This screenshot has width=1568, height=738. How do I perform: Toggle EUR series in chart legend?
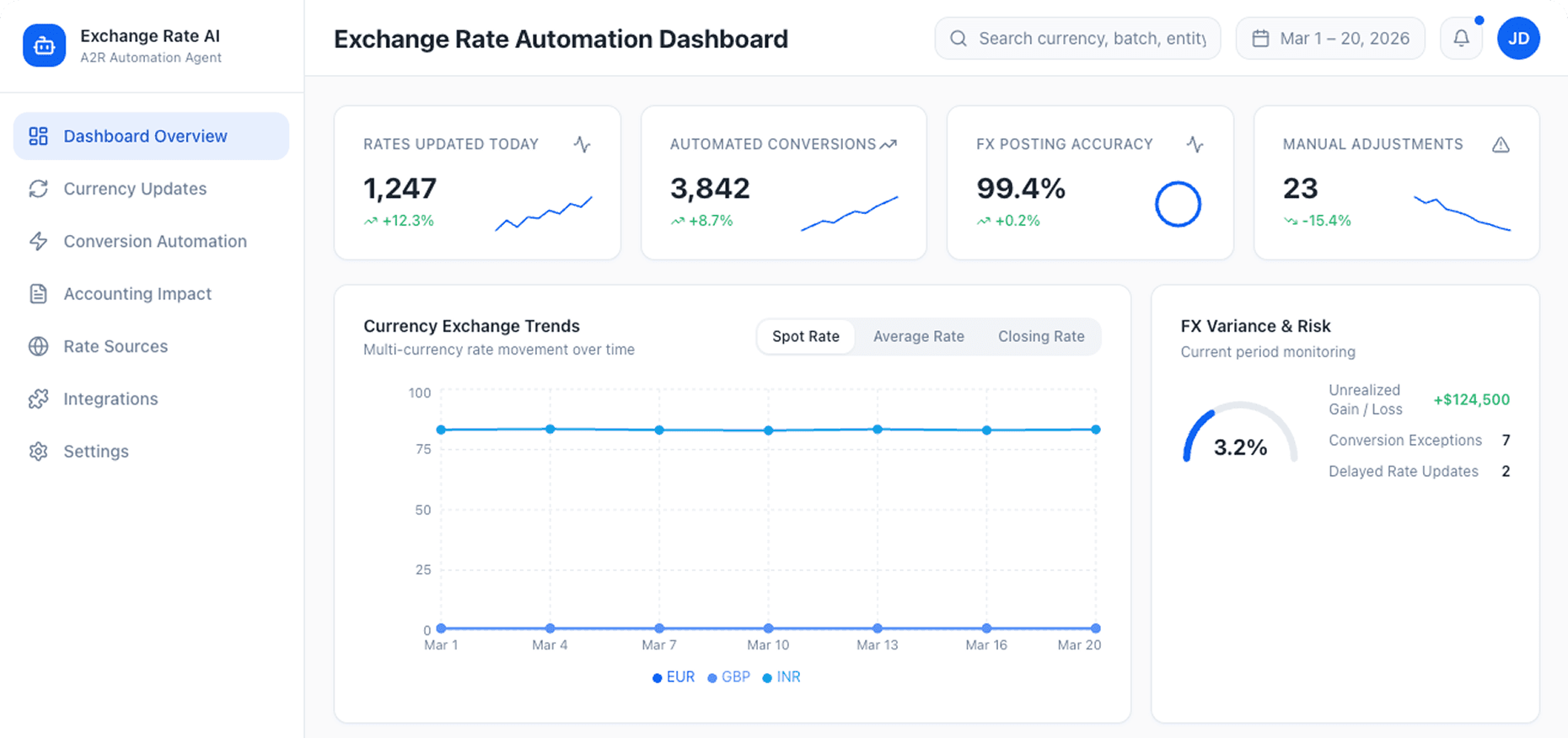coord(674,677)
